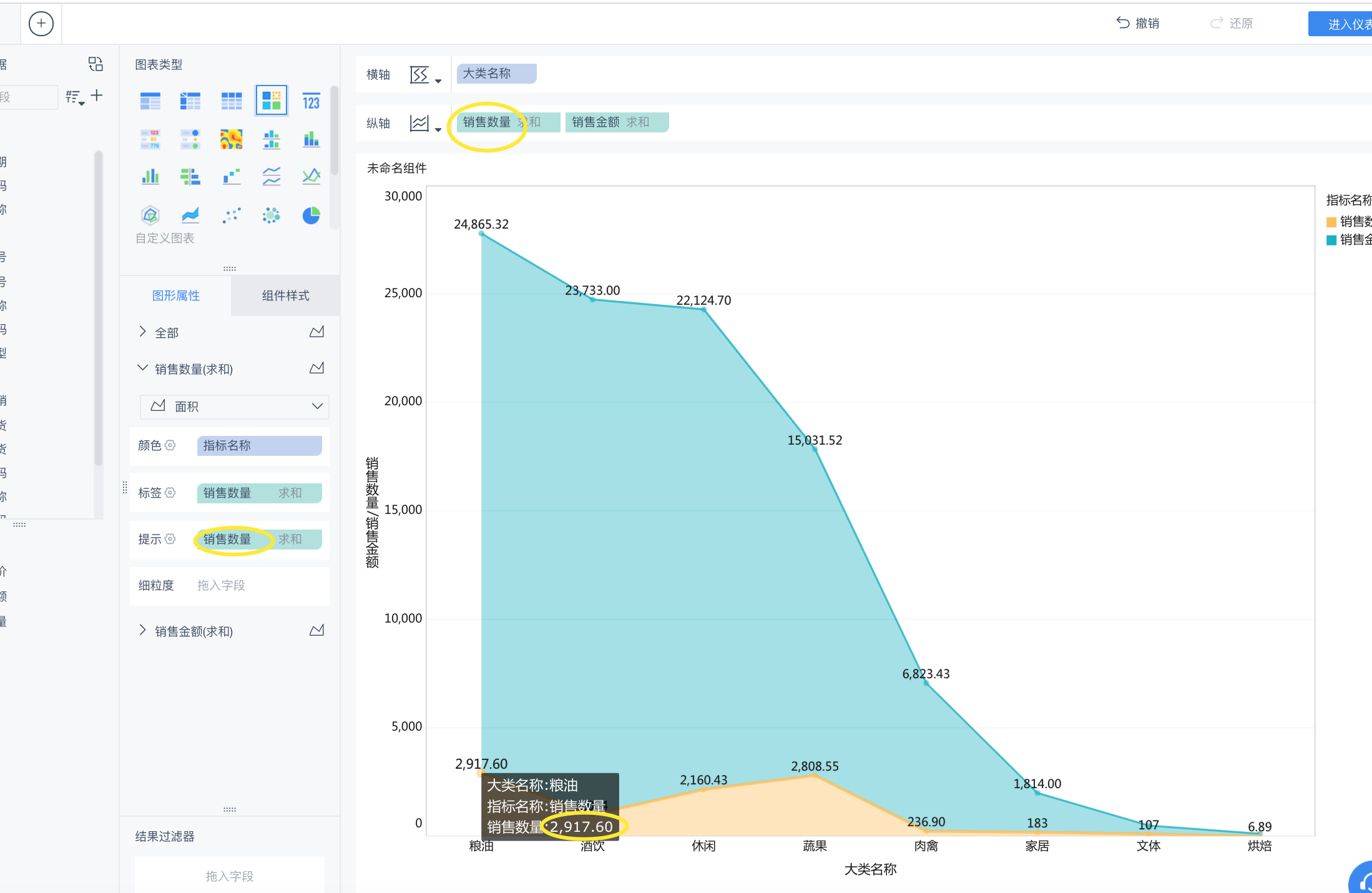Click 销售数量 field in 提示 slot
The width and height of the screenshot is (1372, 893).
259,539
